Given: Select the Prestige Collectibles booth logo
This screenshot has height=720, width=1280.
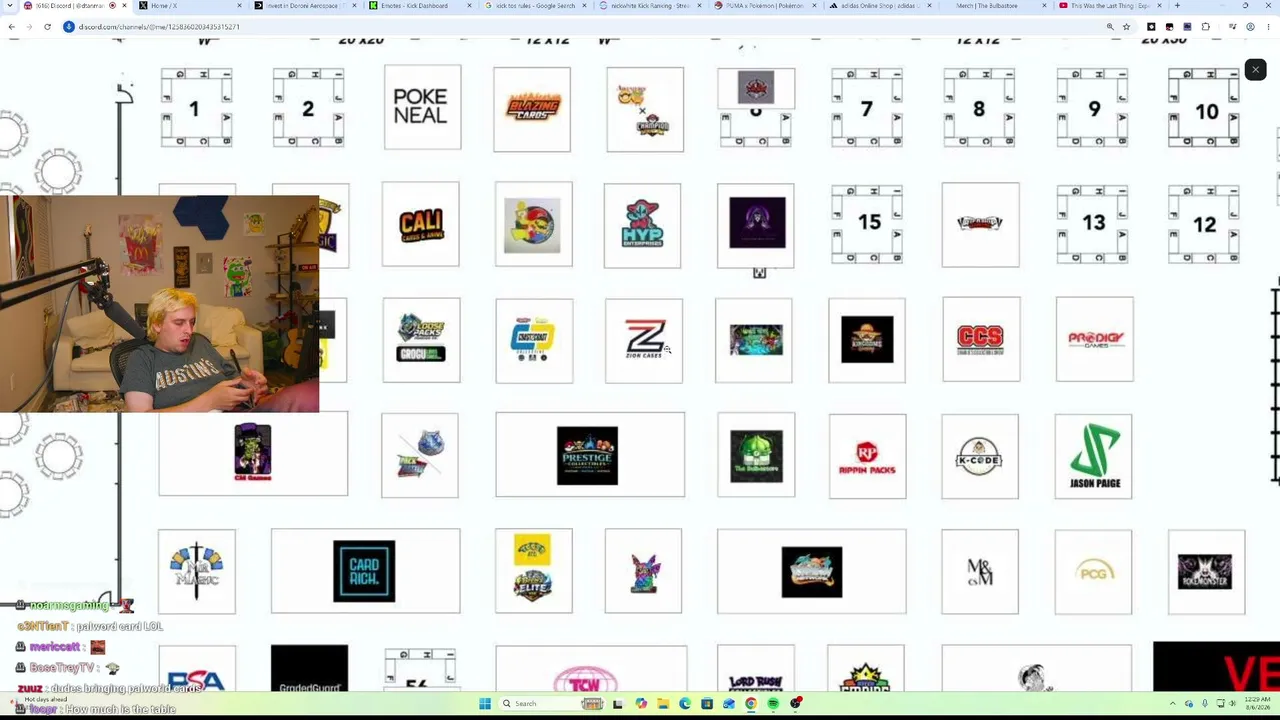Looking at the screenshot, I should [588, 455].
